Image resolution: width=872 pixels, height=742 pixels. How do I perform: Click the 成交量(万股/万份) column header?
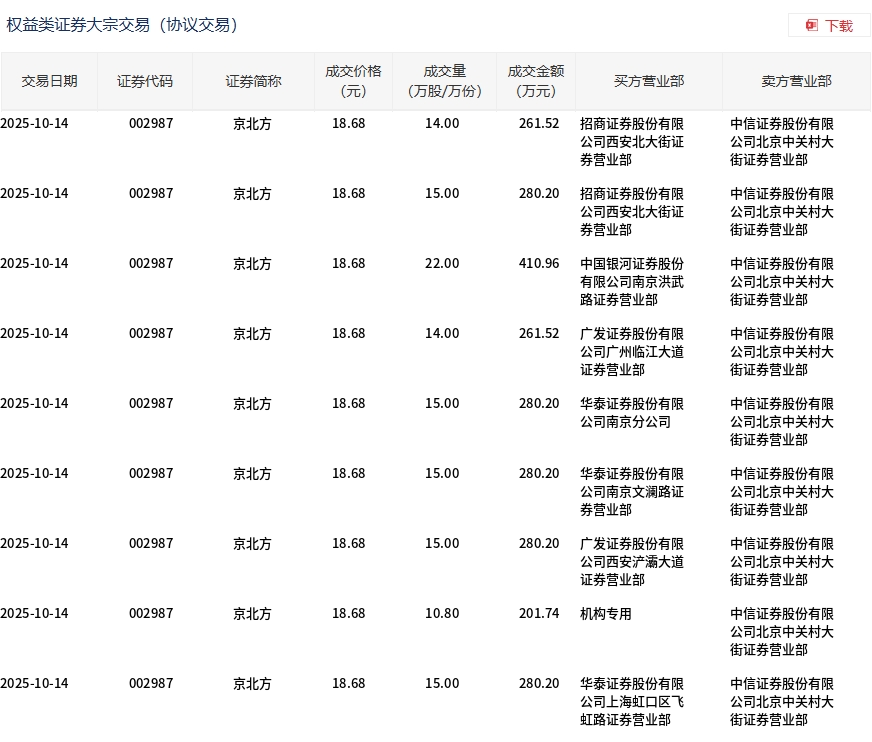444,81
